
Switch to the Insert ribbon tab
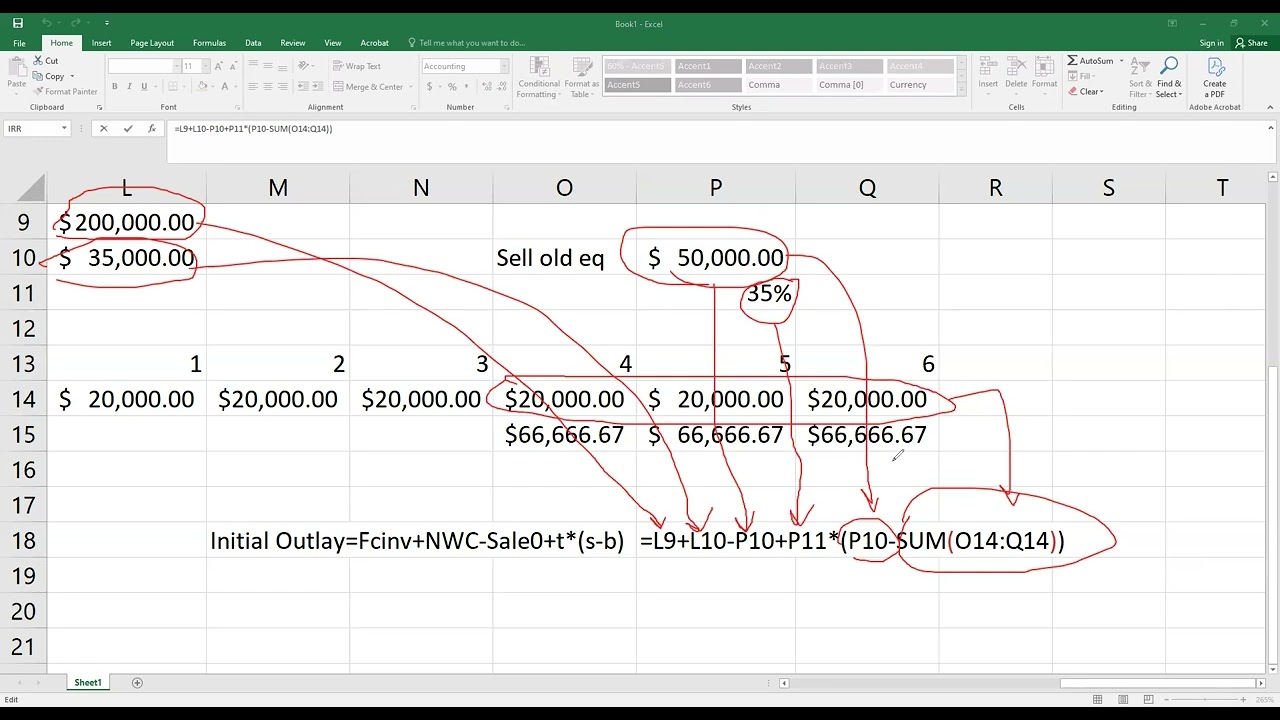(101, 43)
